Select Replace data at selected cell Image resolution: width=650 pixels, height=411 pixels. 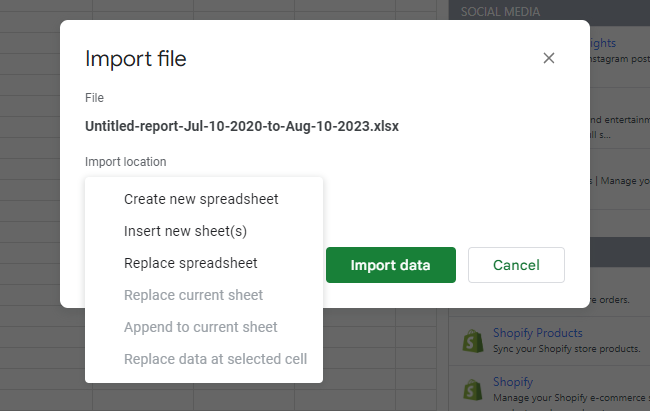[215, 359]
